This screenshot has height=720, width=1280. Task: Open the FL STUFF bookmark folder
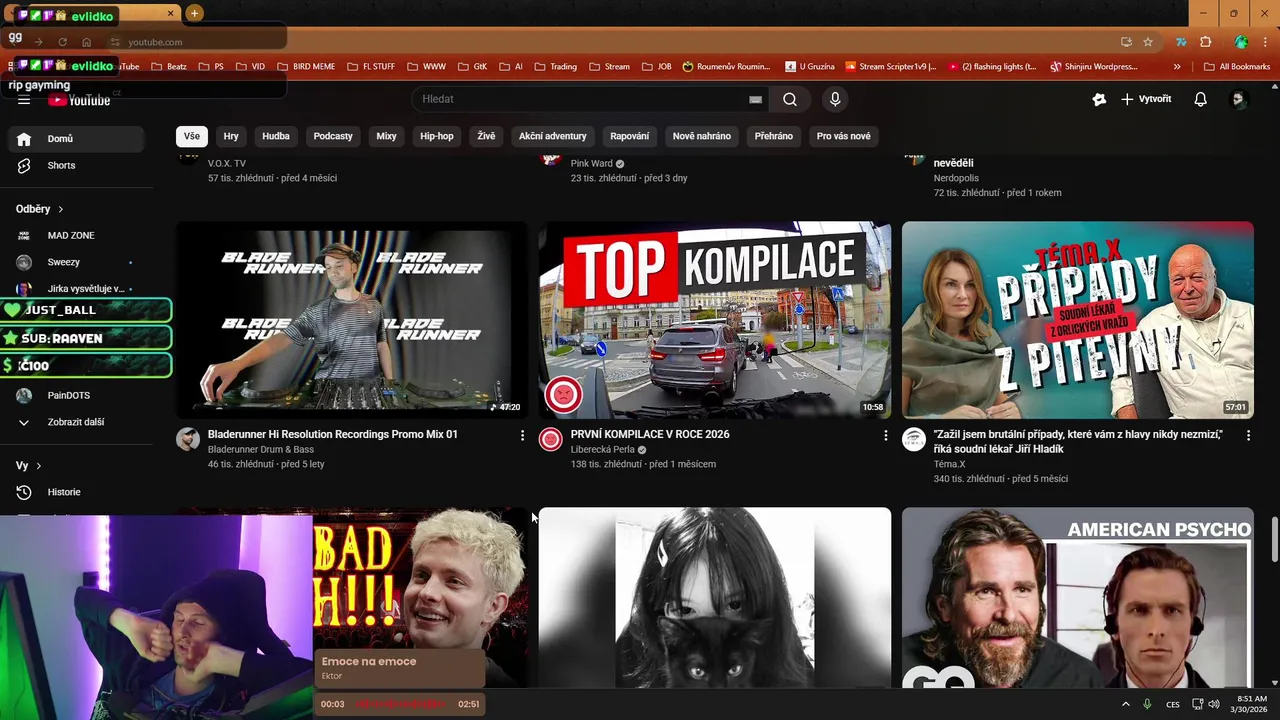371,67
